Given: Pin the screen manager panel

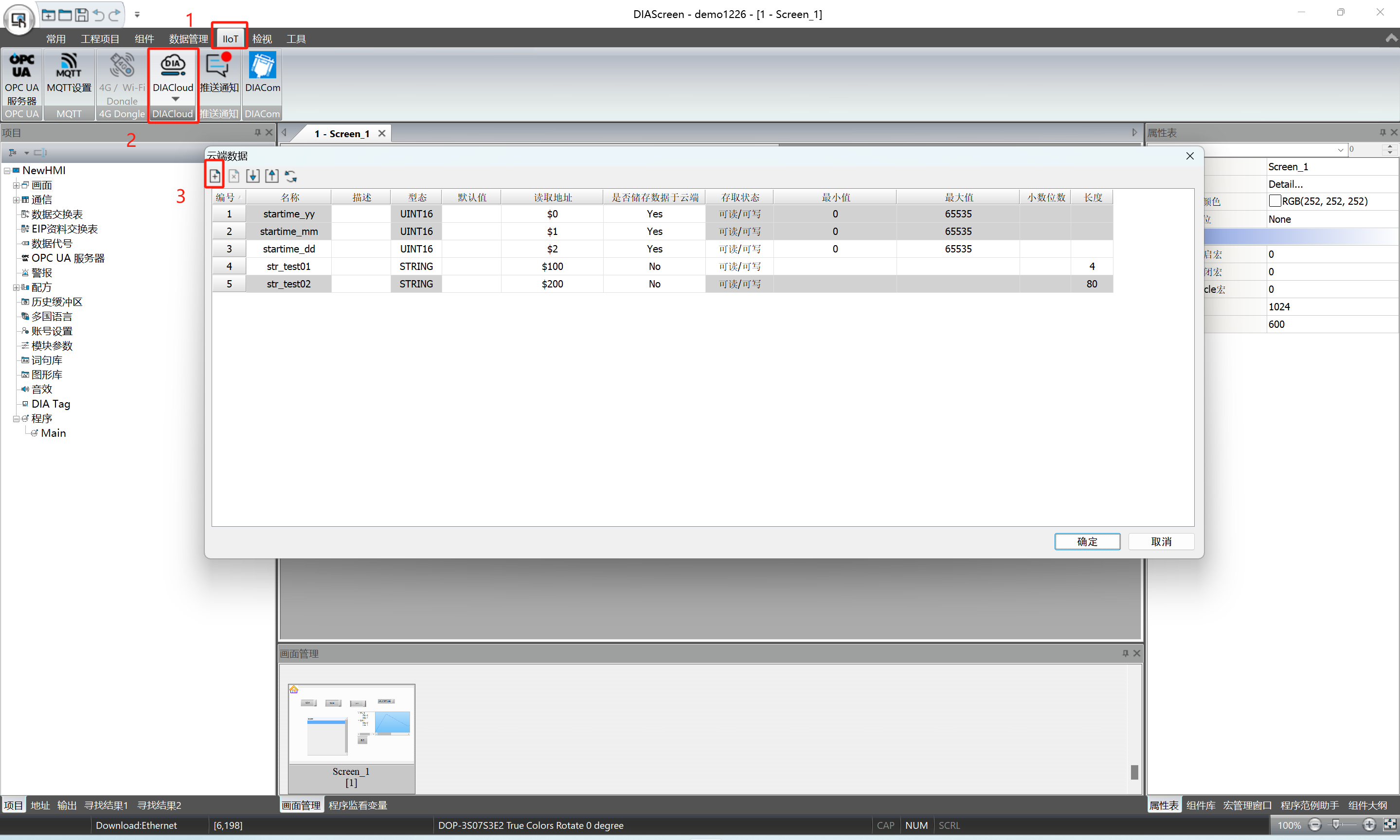Looking at the screenshot, I should (x=1126, y=653).
